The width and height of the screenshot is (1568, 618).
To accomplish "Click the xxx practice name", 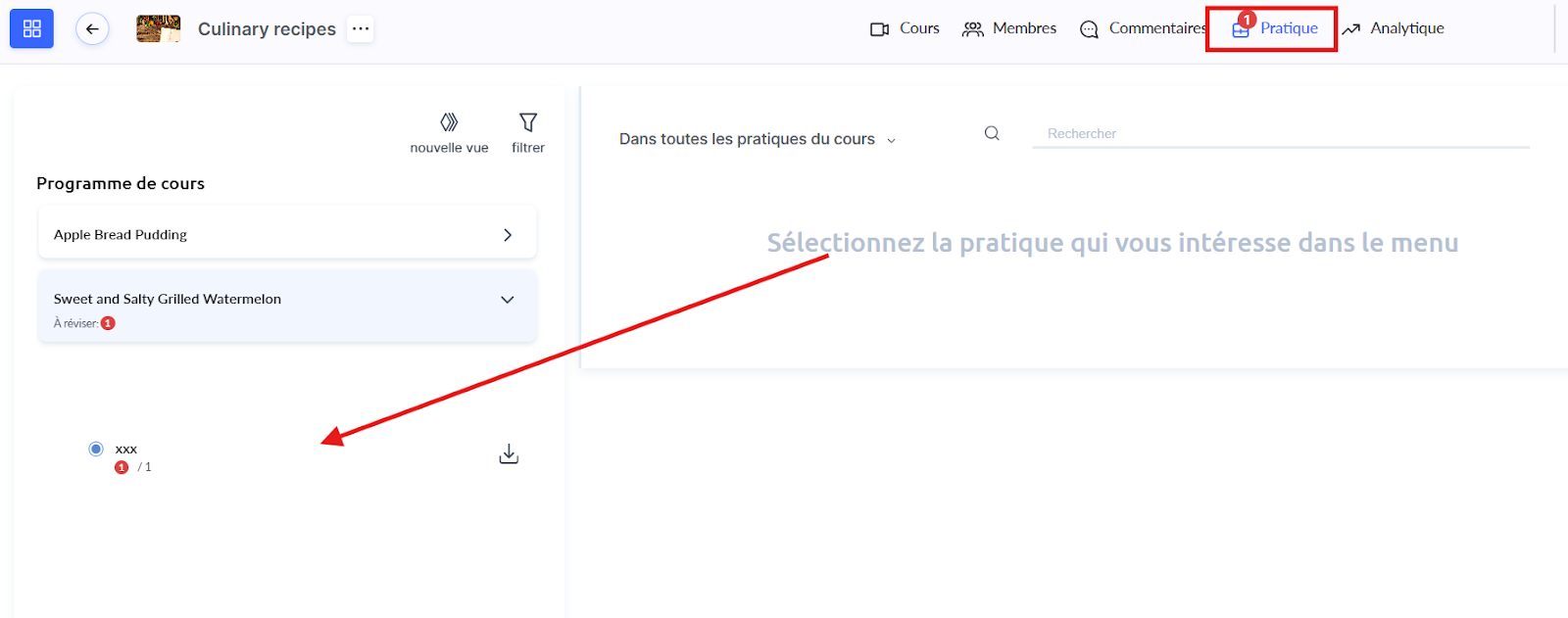I will point(126,450).
